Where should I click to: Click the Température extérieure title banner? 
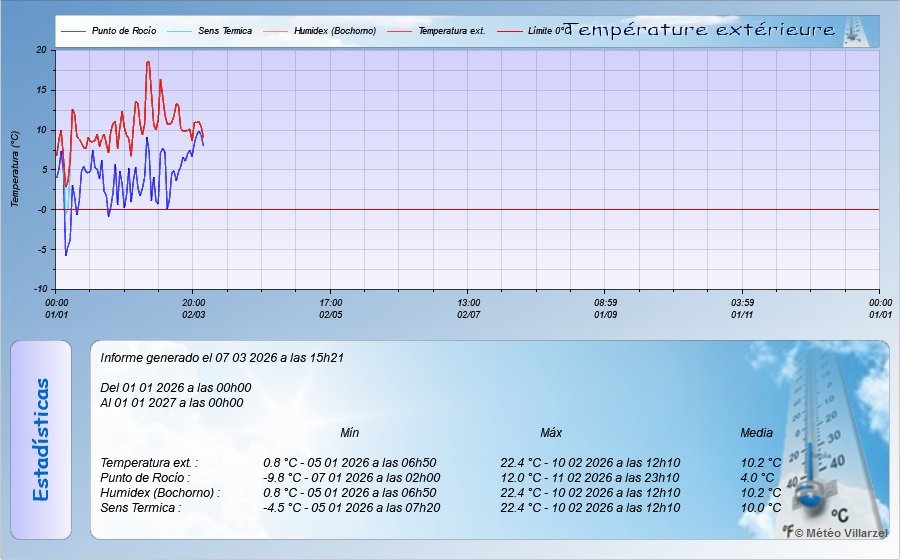coord(700,31)
